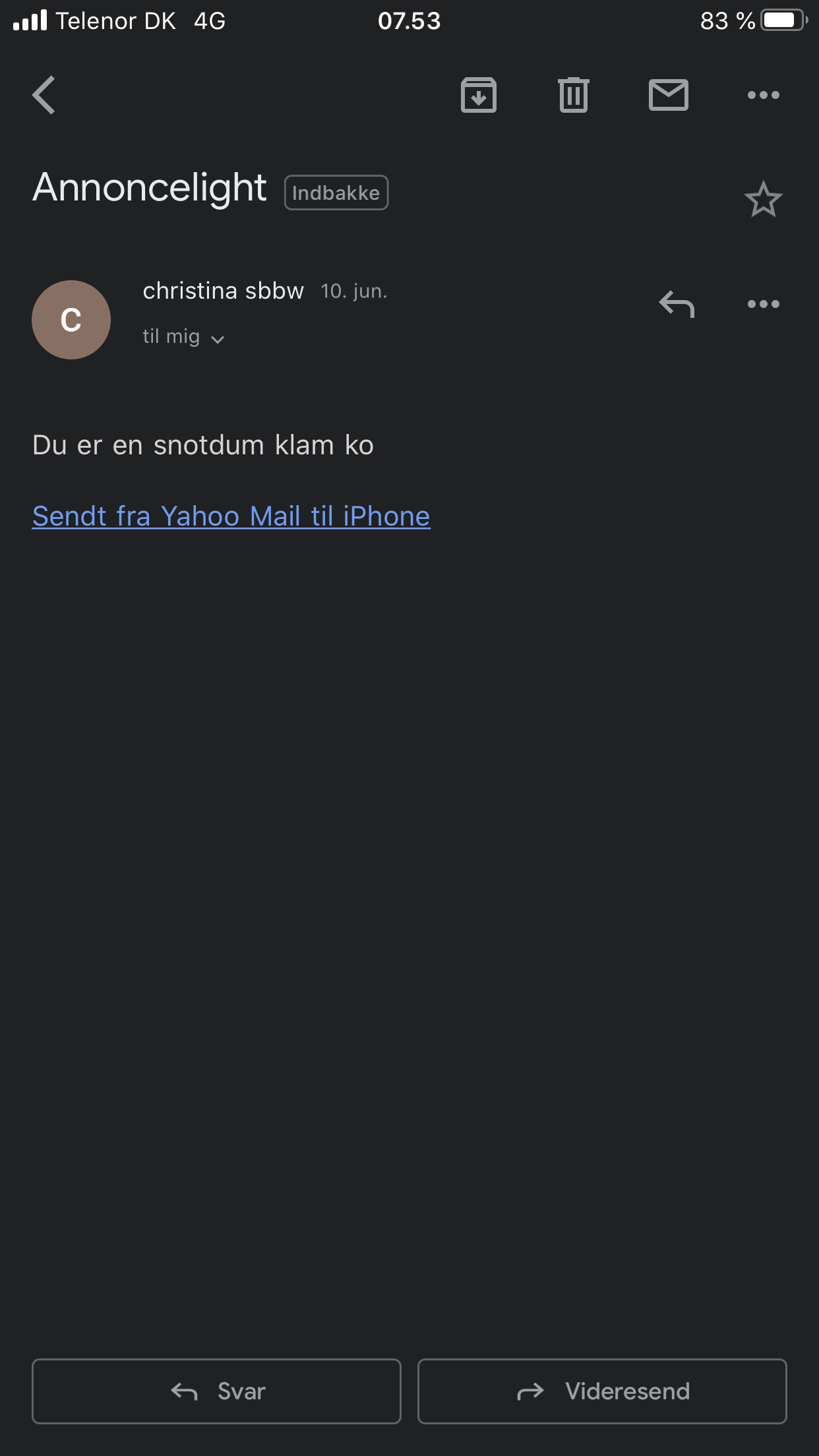819x1456 pixels.
Task: Open message options dots beside reply arrow
Action: (x=764, y=304)
